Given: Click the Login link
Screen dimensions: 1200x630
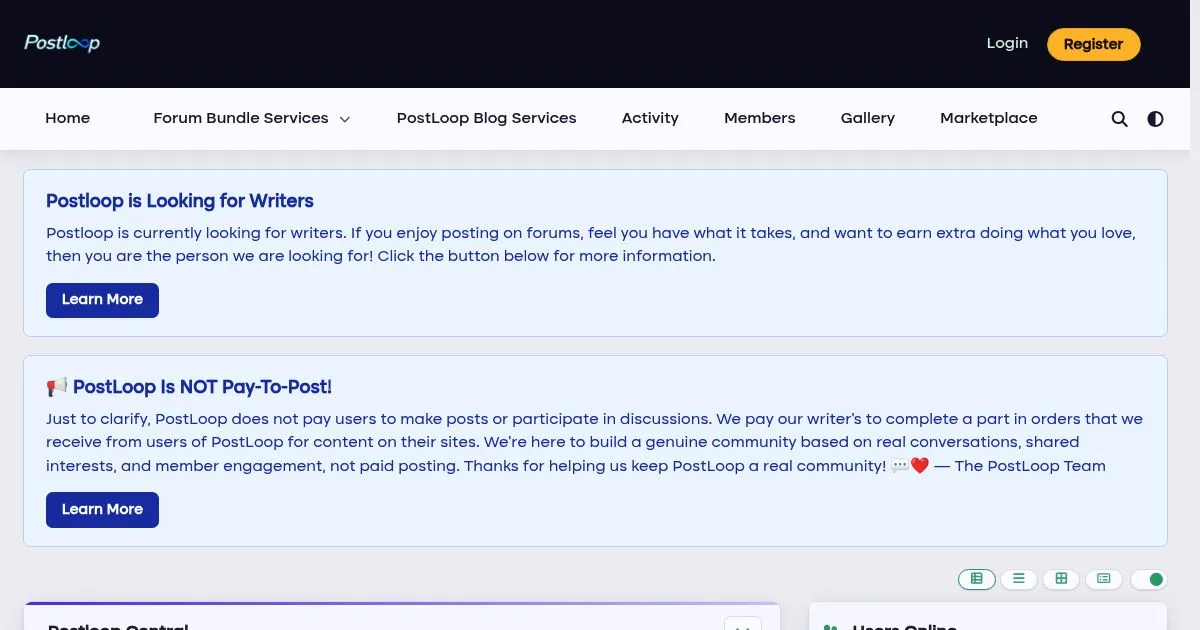Looking at the screenshot, I should (1007, 43).
